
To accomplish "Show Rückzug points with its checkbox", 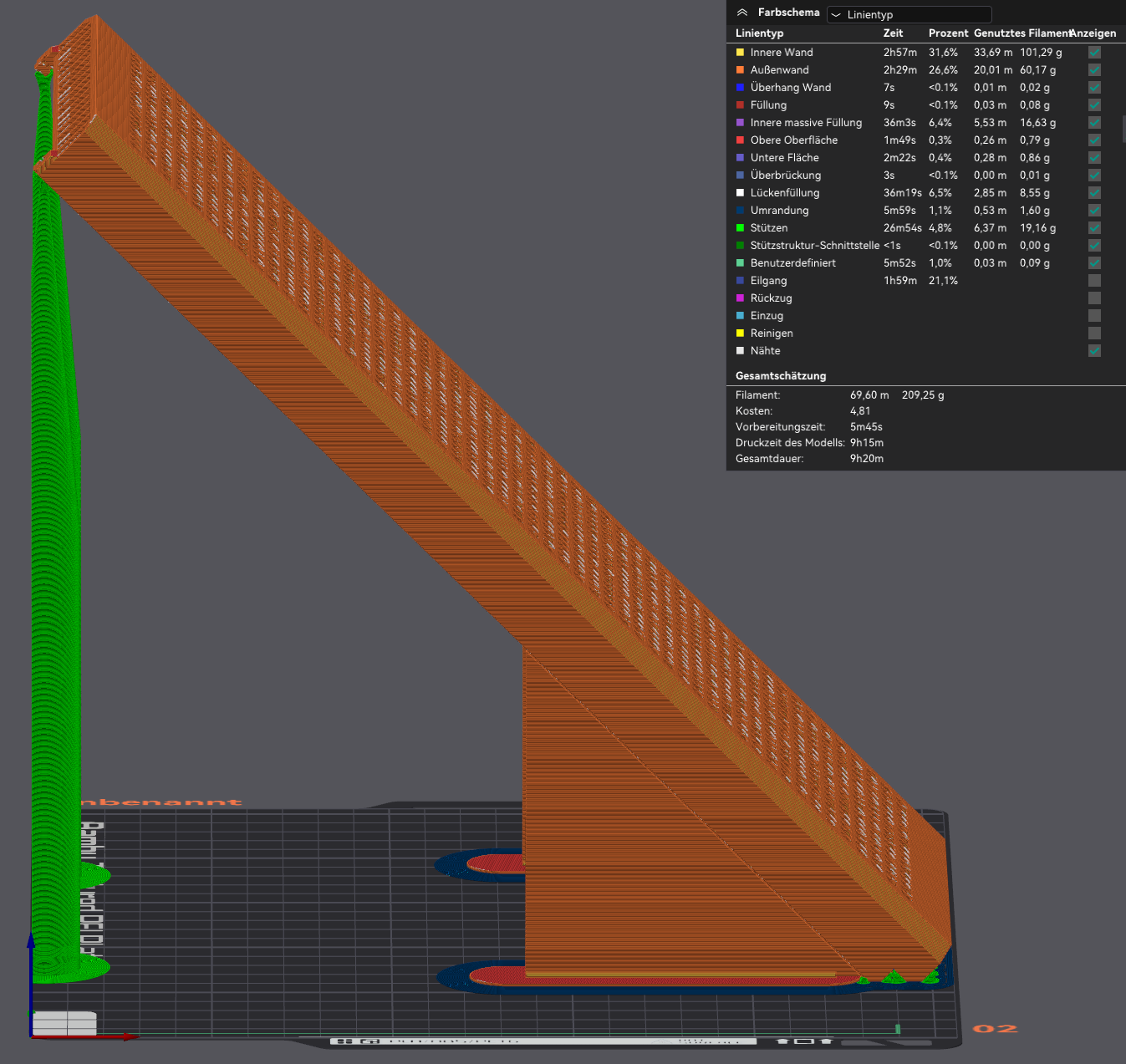I will click(x=1094, y=298).
